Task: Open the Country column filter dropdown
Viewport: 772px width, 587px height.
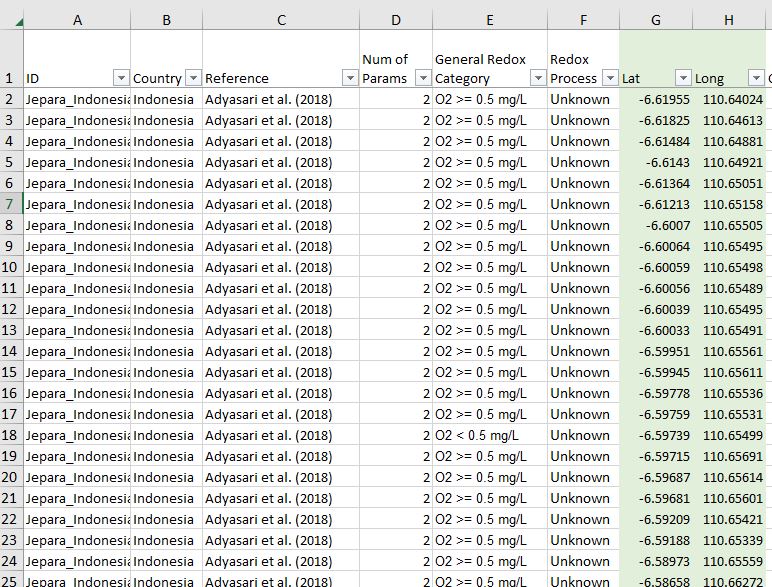Action: 193,78
